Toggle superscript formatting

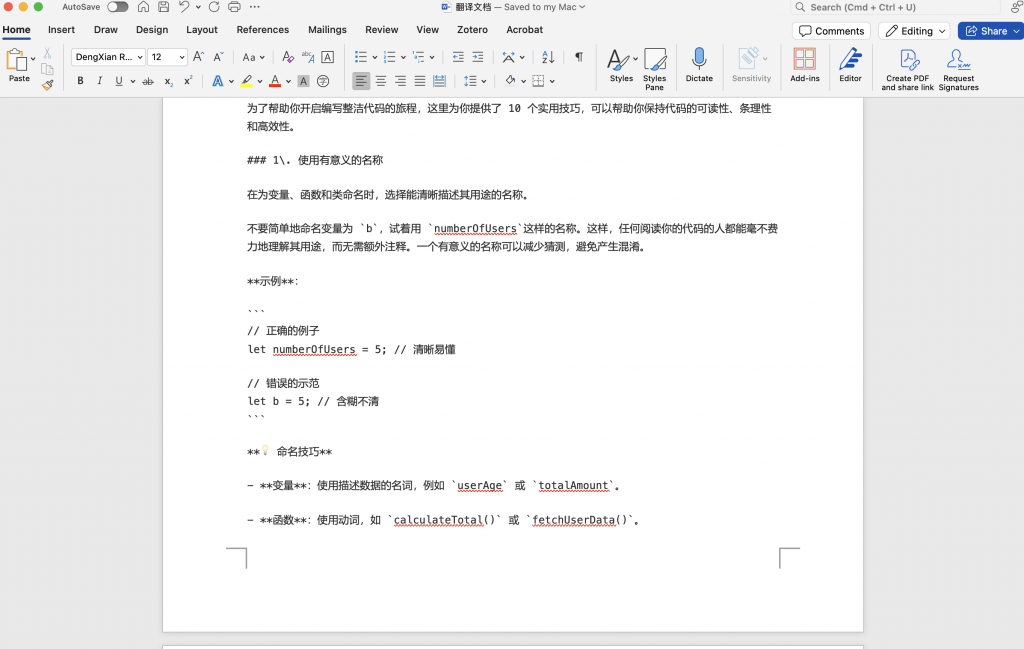[x=188, y=80]
